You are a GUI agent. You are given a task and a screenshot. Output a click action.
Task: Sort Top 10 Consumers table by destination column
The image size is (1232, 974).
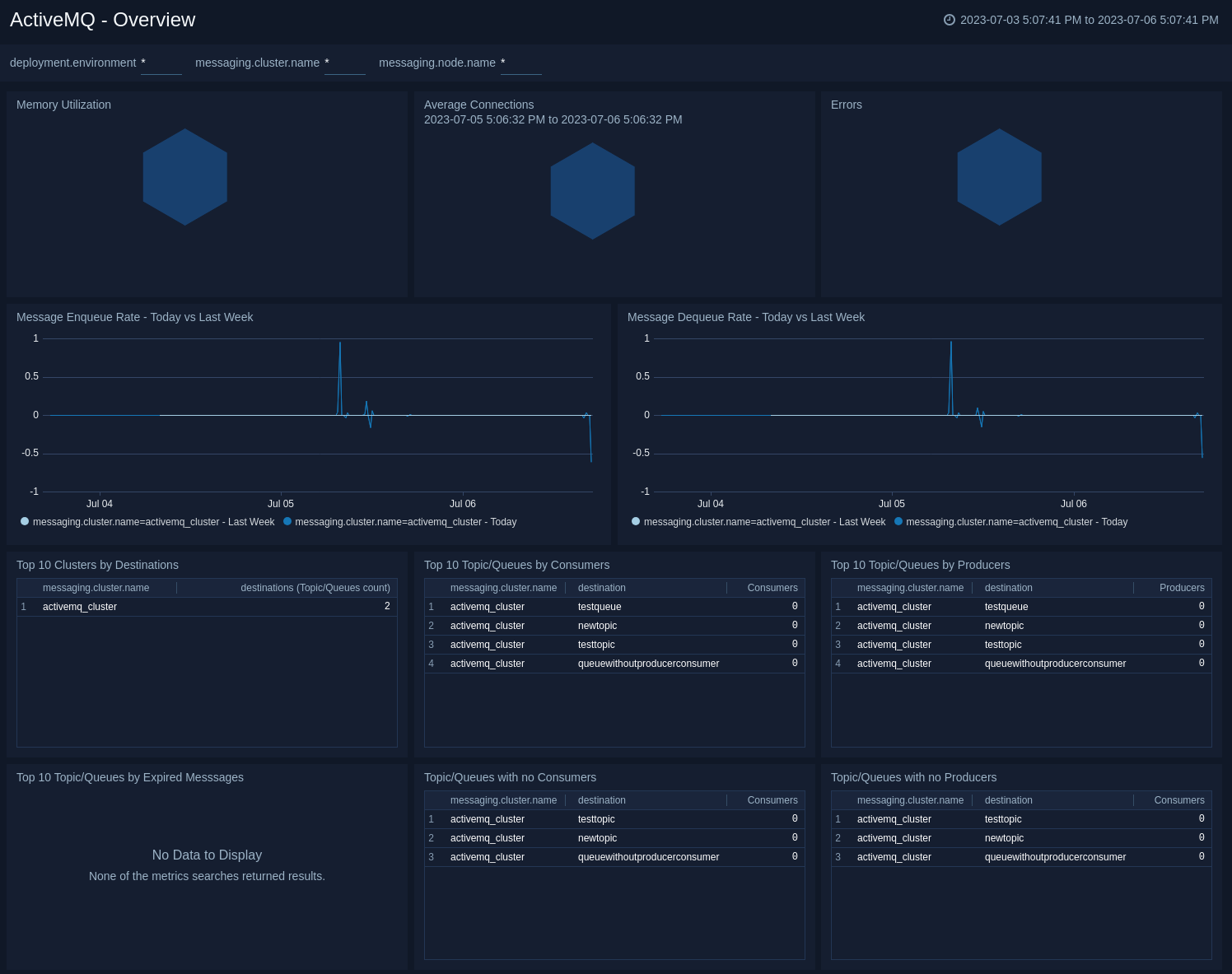[x=602, y=588]
